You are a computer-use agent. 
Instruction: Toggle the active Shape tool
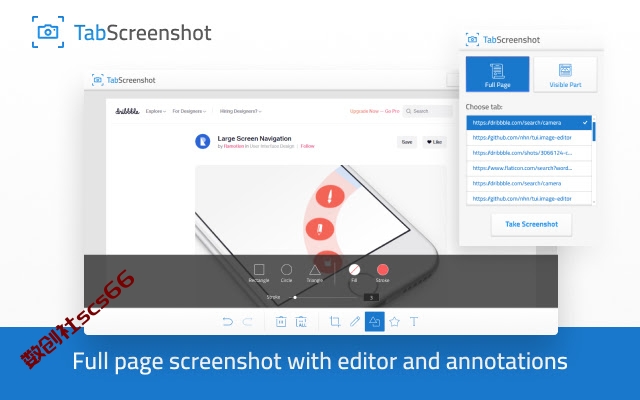tap(374, 322)
